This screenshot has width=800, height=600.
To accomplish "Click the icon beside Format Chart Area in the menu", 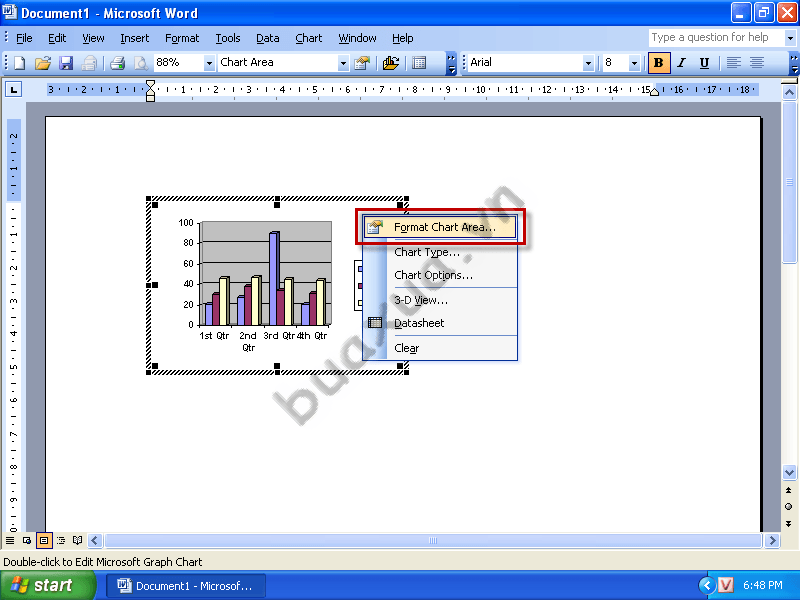I will (375, 227).
